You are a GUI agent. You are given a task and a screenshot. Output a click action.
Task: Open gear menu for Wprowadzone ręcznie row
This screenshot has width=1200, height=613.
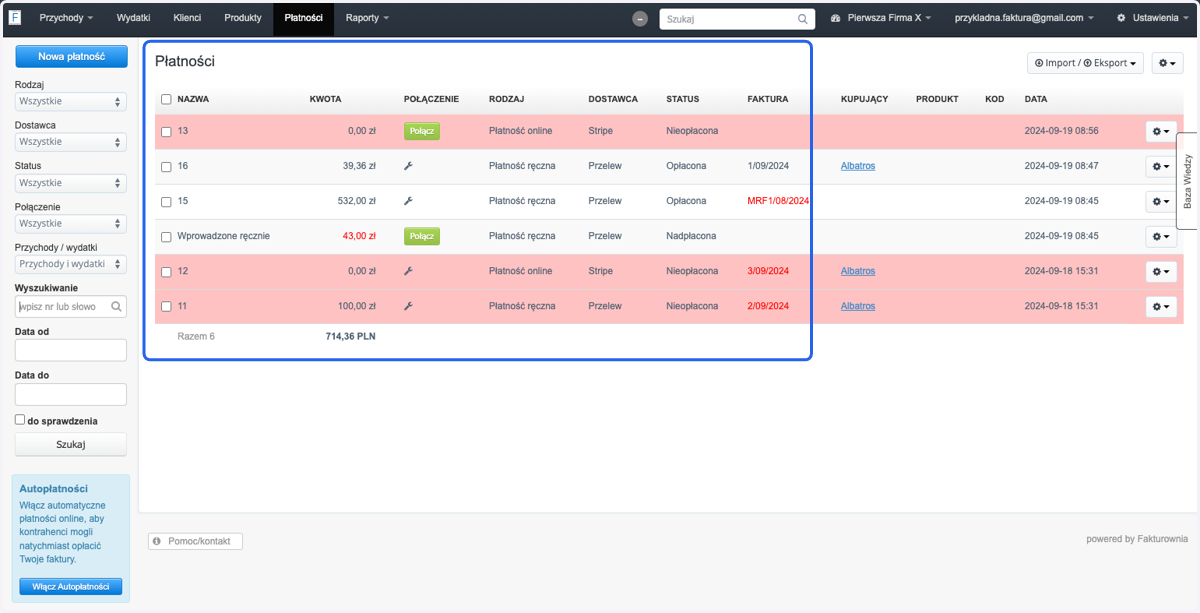click(1160, 236)
